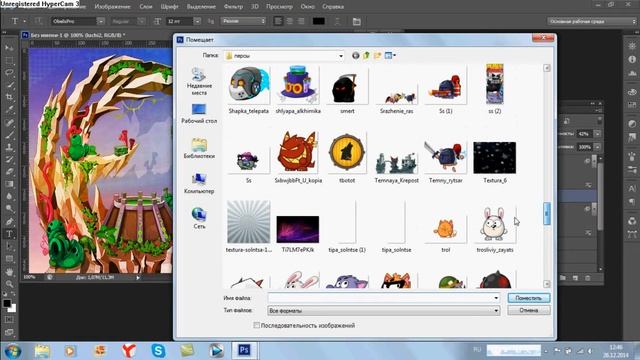
Task: Open the Просмотр menu
Action: [279, 7]
